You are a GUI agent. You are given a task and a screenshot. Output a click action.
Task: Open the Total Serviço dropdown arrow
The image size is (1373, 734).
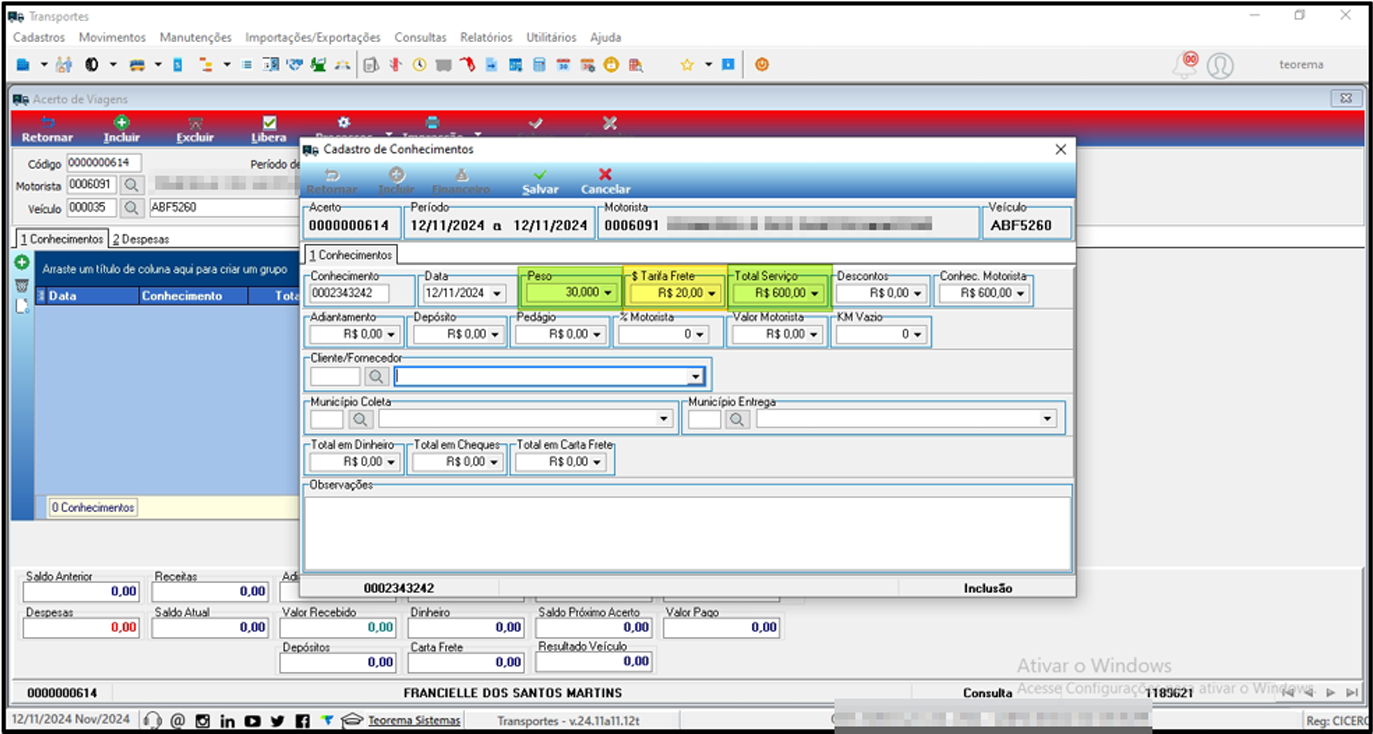[x=815, y=293]
